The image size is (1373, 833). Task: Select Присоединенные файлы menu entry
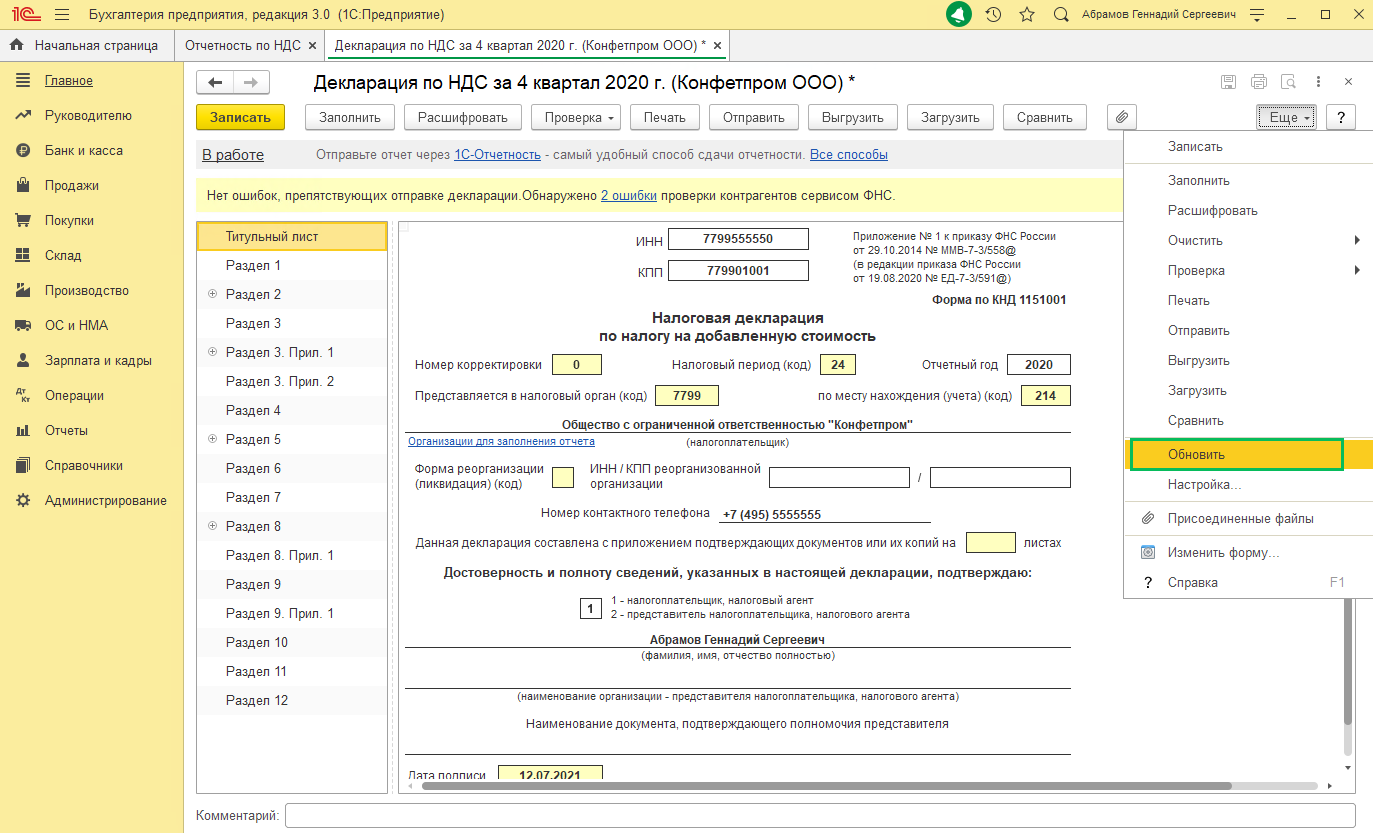[x=1248, y=519]
